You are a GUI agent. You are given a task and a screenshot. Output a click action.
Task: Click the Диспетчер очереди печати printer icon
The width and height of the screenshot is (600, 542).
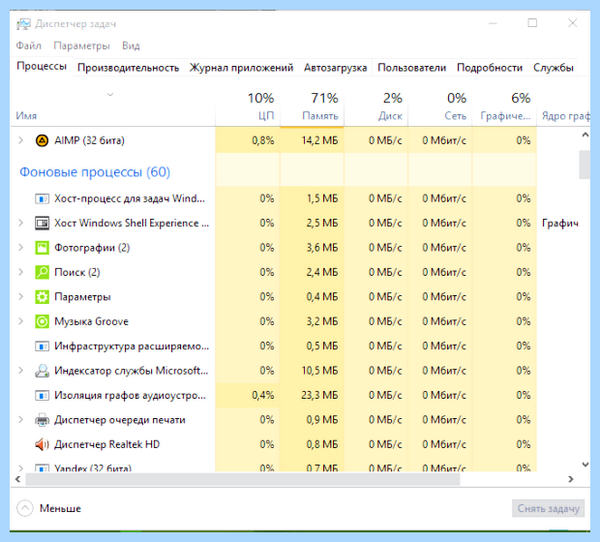(42, 420)
